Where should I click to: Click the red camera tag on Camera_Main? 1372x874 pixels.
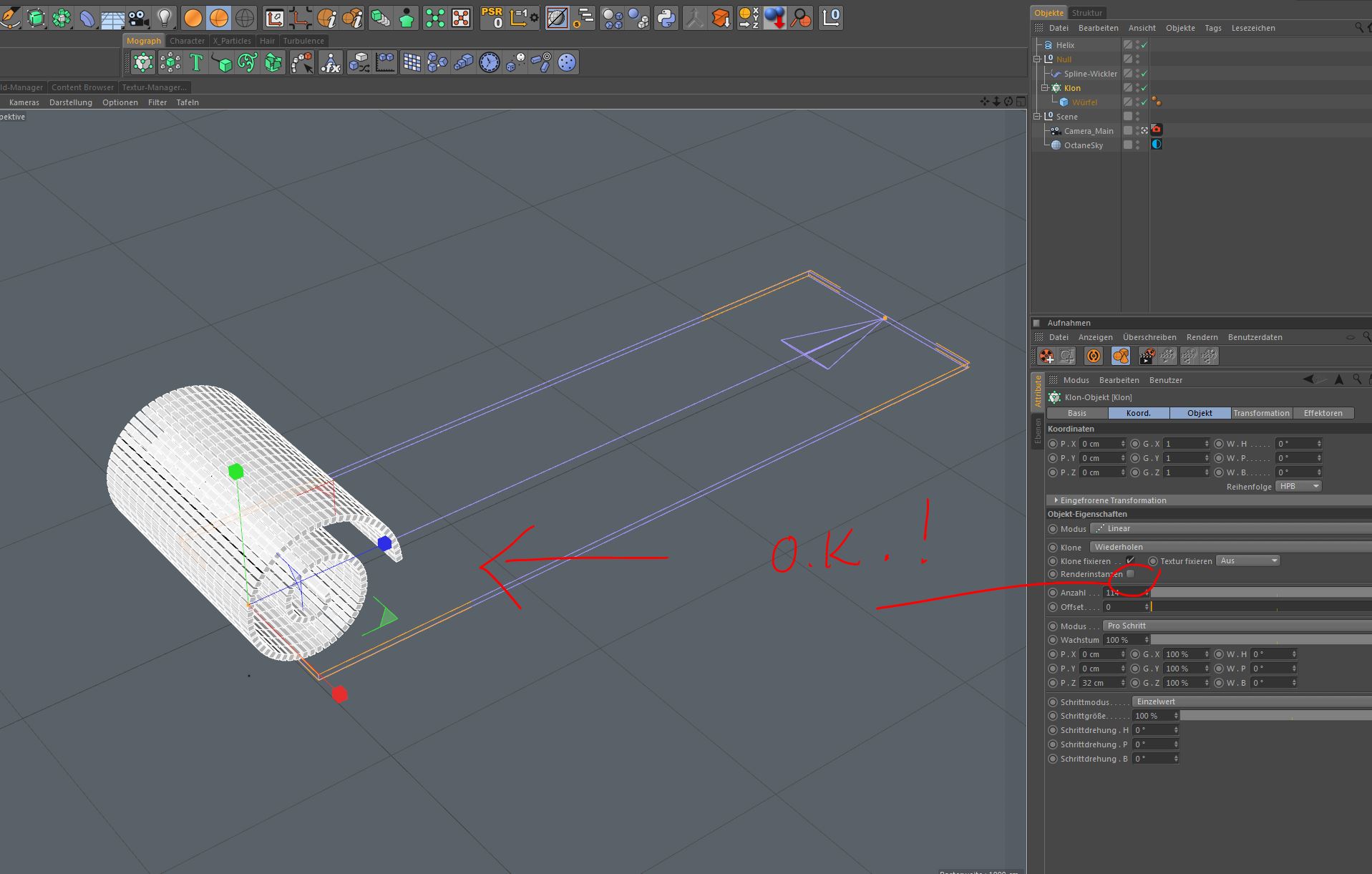tap(1157, 130)
